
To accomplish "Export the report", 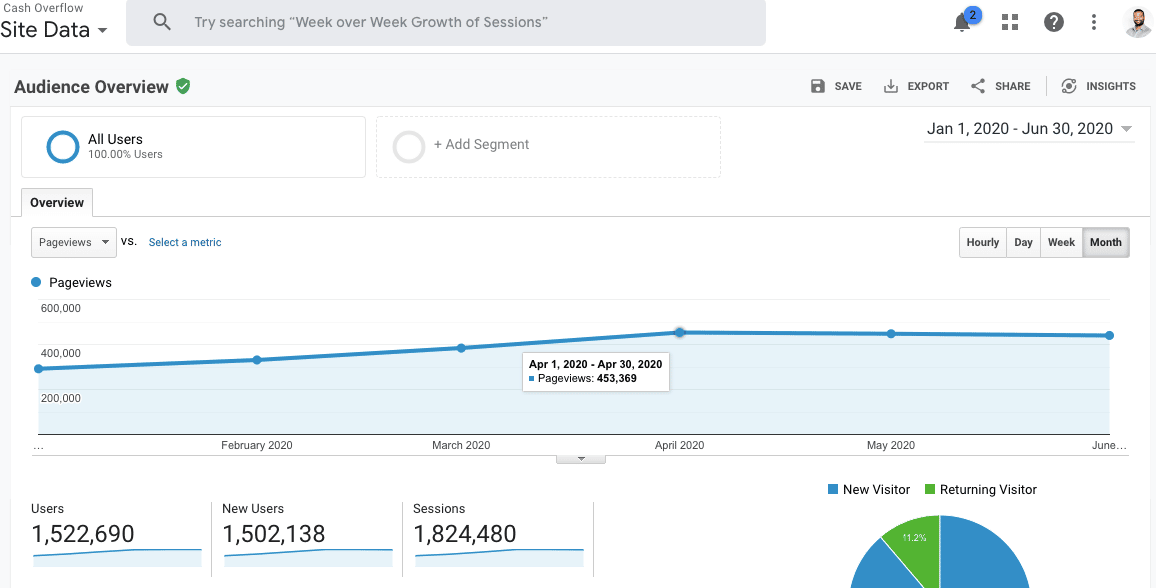I will coord(916,86).
